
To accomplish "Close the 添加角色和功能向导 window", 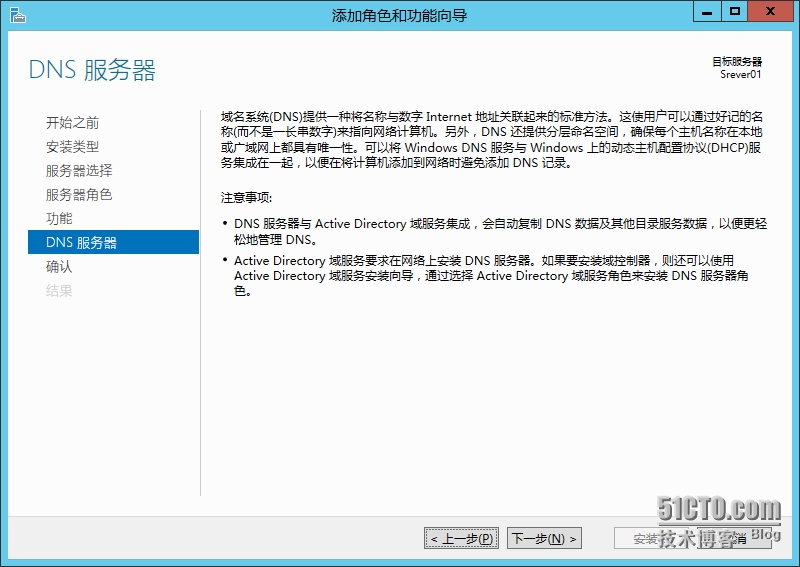I will pyautogui.click(x=771, y=12).
